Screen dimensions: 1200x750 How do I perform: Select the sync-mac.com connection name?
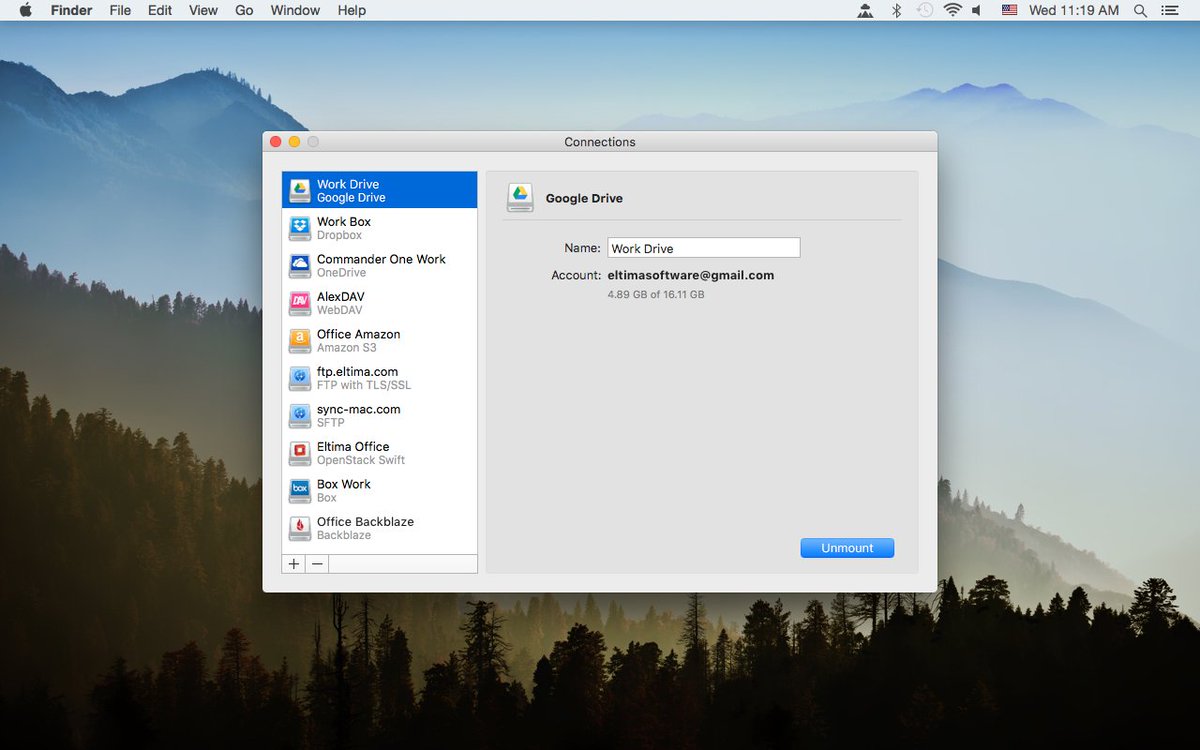[x=359, y=409]
